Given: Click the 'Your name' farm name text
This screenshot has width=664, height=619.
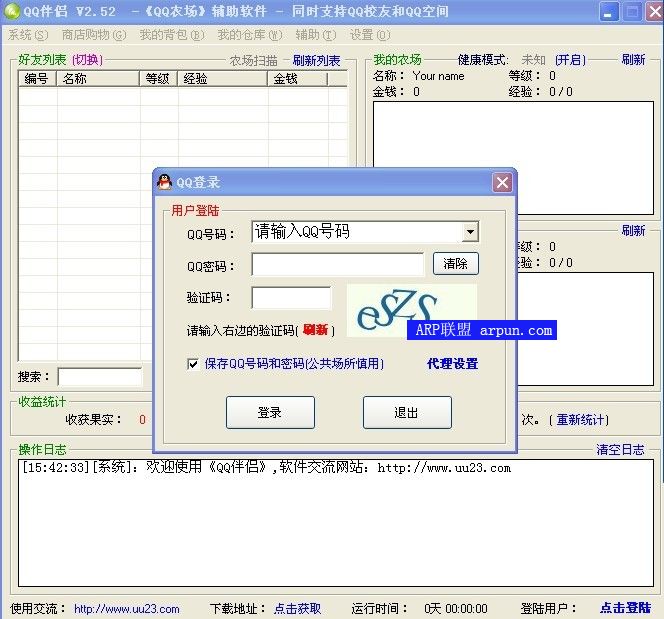Looking at the screenshot, I should [438, 76].
